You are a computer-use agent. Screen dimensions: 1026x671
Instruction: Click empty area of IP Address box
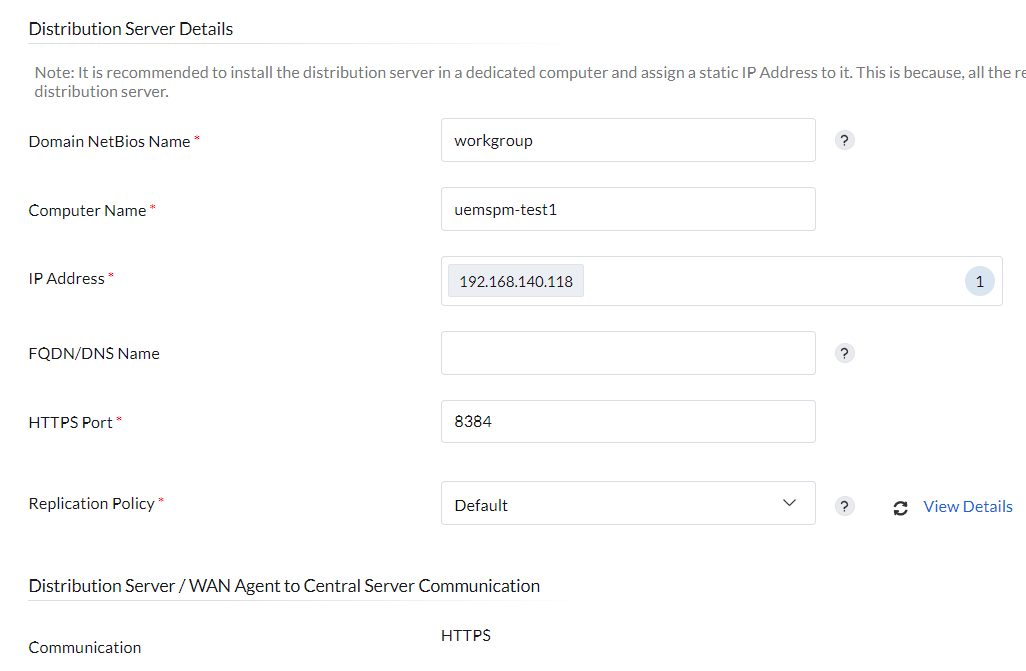pos(770,282)
